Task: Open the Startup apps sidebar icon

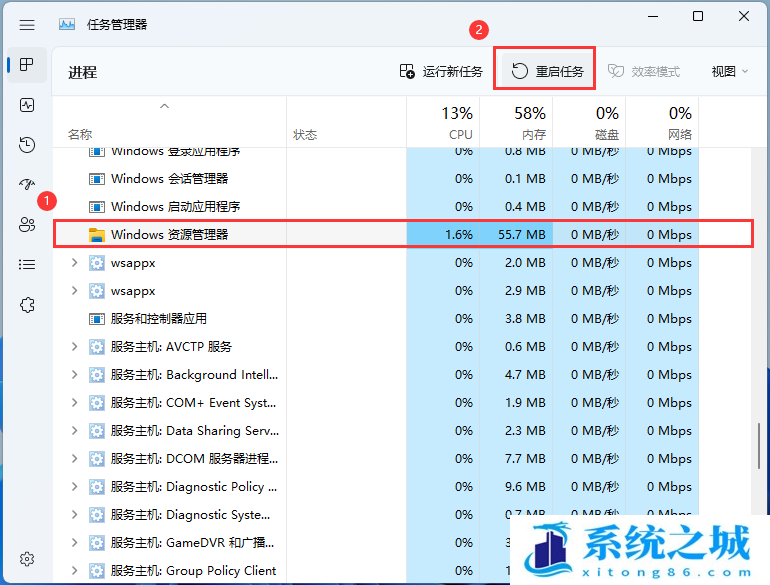Action: [x=27, y=185]
